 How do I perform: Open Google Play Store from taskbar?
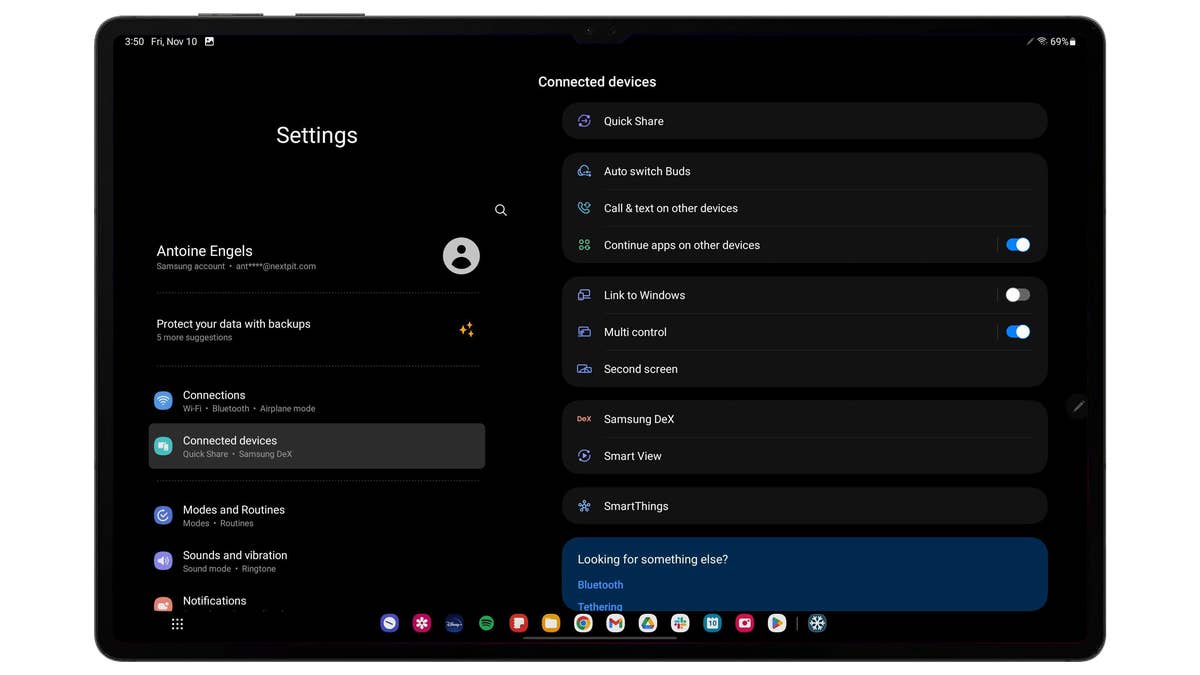click(777, 623)
